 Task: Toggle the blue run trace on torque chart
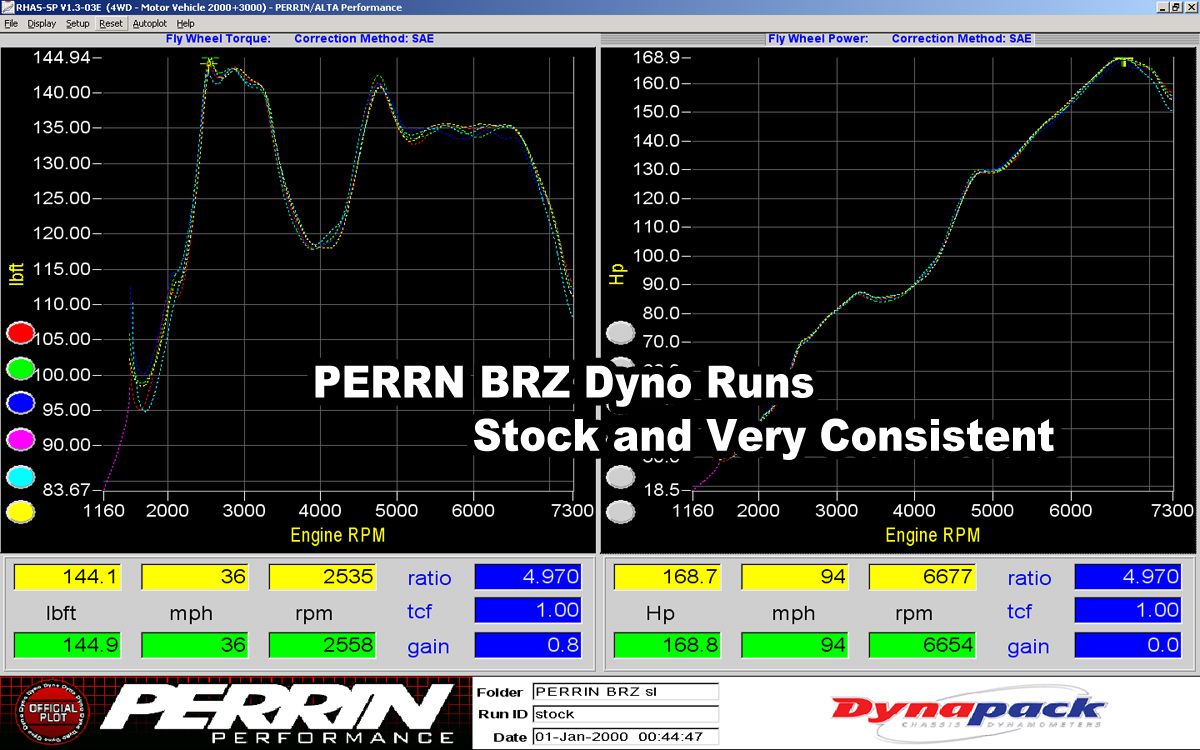tap(20, 404)
